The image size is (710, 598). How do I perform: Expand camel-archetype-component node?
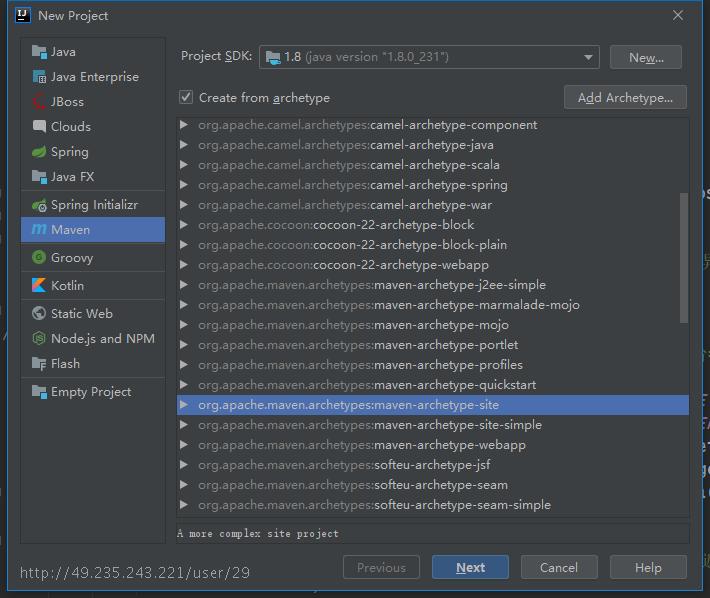tap(184, 124)
